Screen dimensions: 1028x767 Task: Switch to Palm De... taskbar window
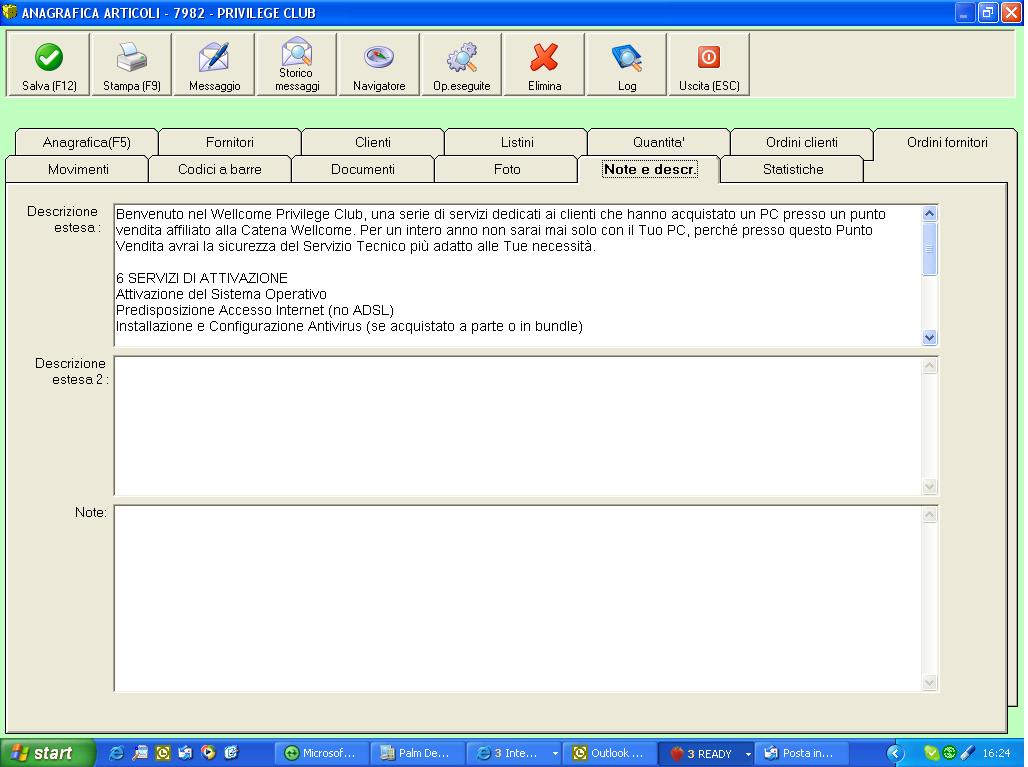click(x=417, y=753)
